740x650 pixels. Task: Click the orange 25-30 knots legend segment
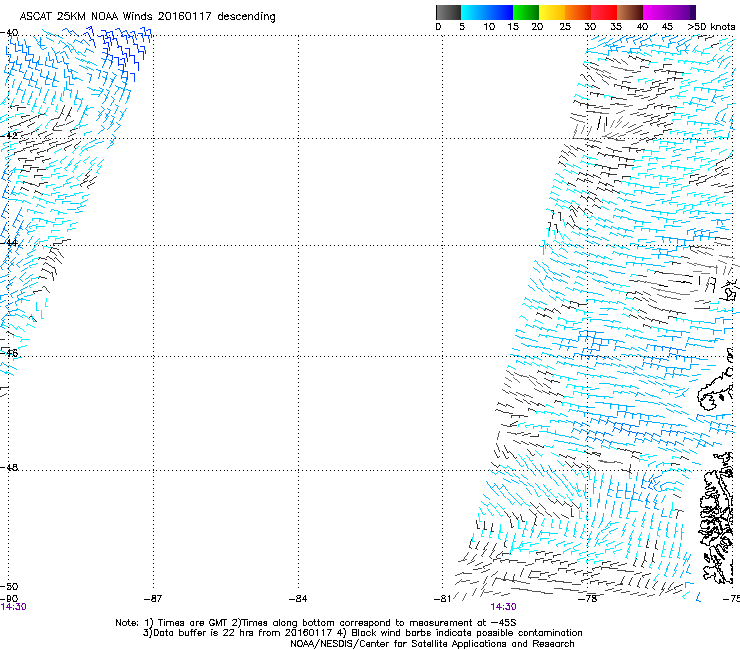pyautogui.click(x=578, y=12)
